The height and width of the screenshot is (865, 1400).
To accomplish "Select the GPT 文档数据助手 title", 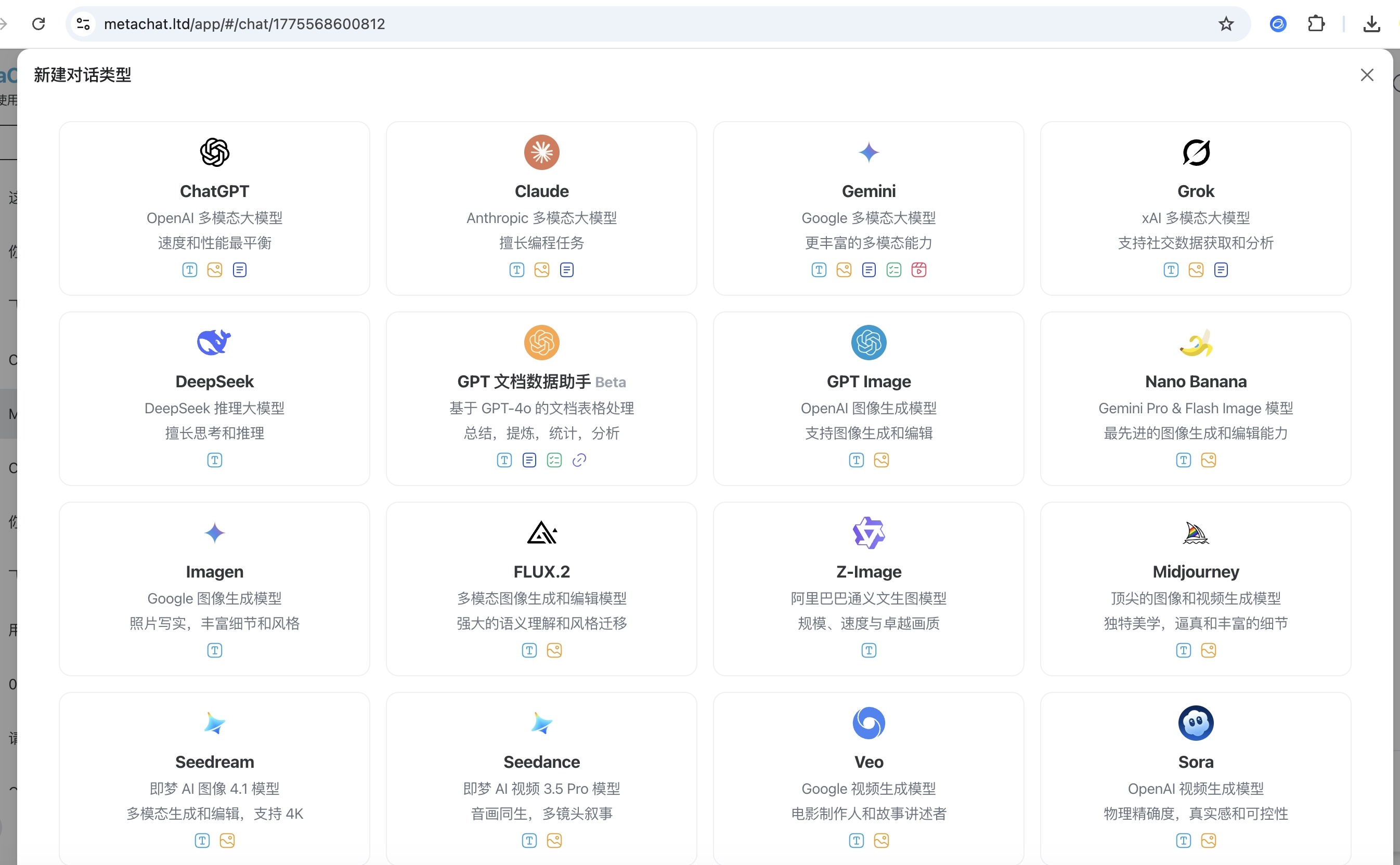I will (x=524, y=382).
